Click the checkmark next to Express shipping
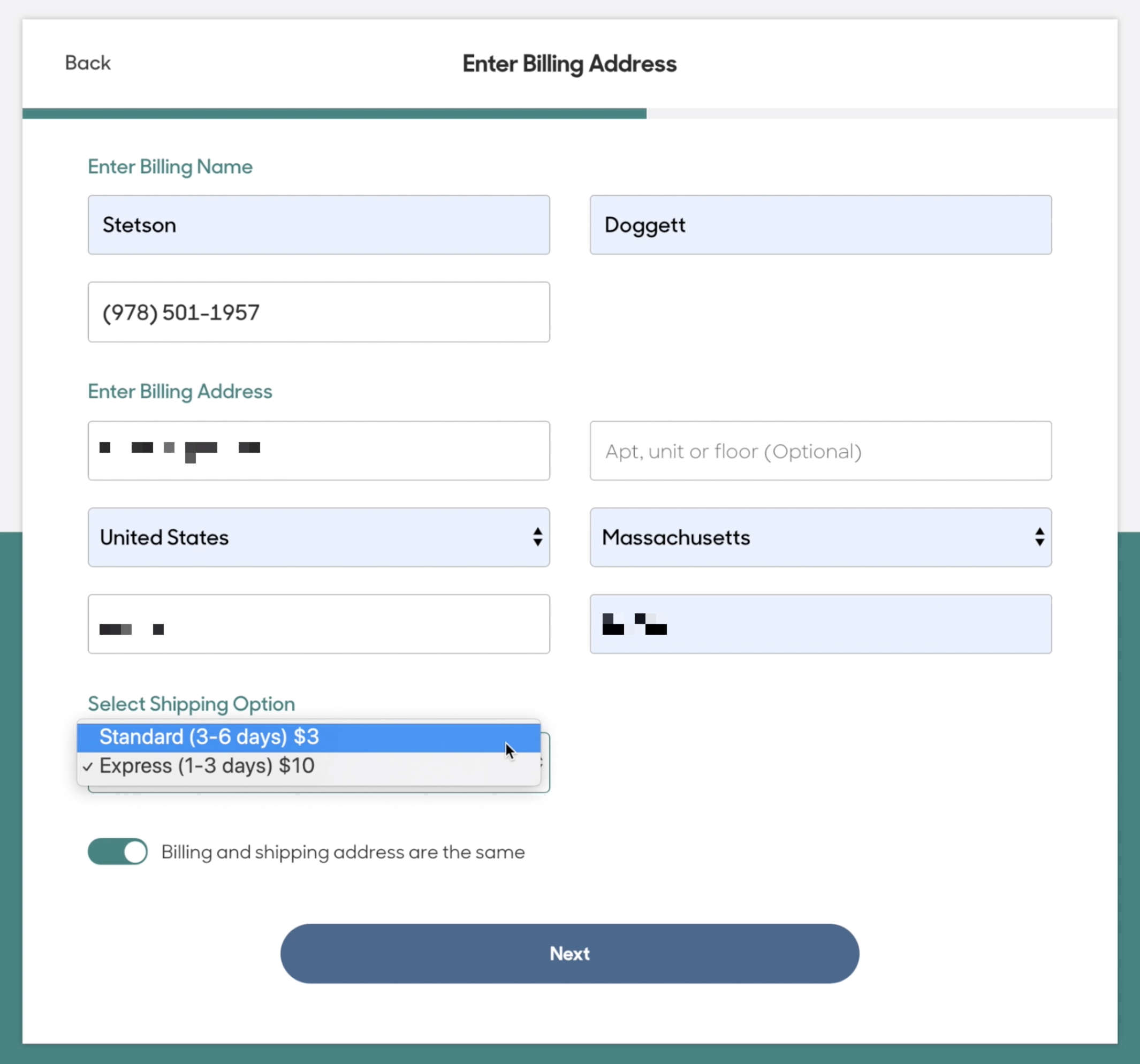The width and height of the screenshot is (1140, 1064). 88,766
